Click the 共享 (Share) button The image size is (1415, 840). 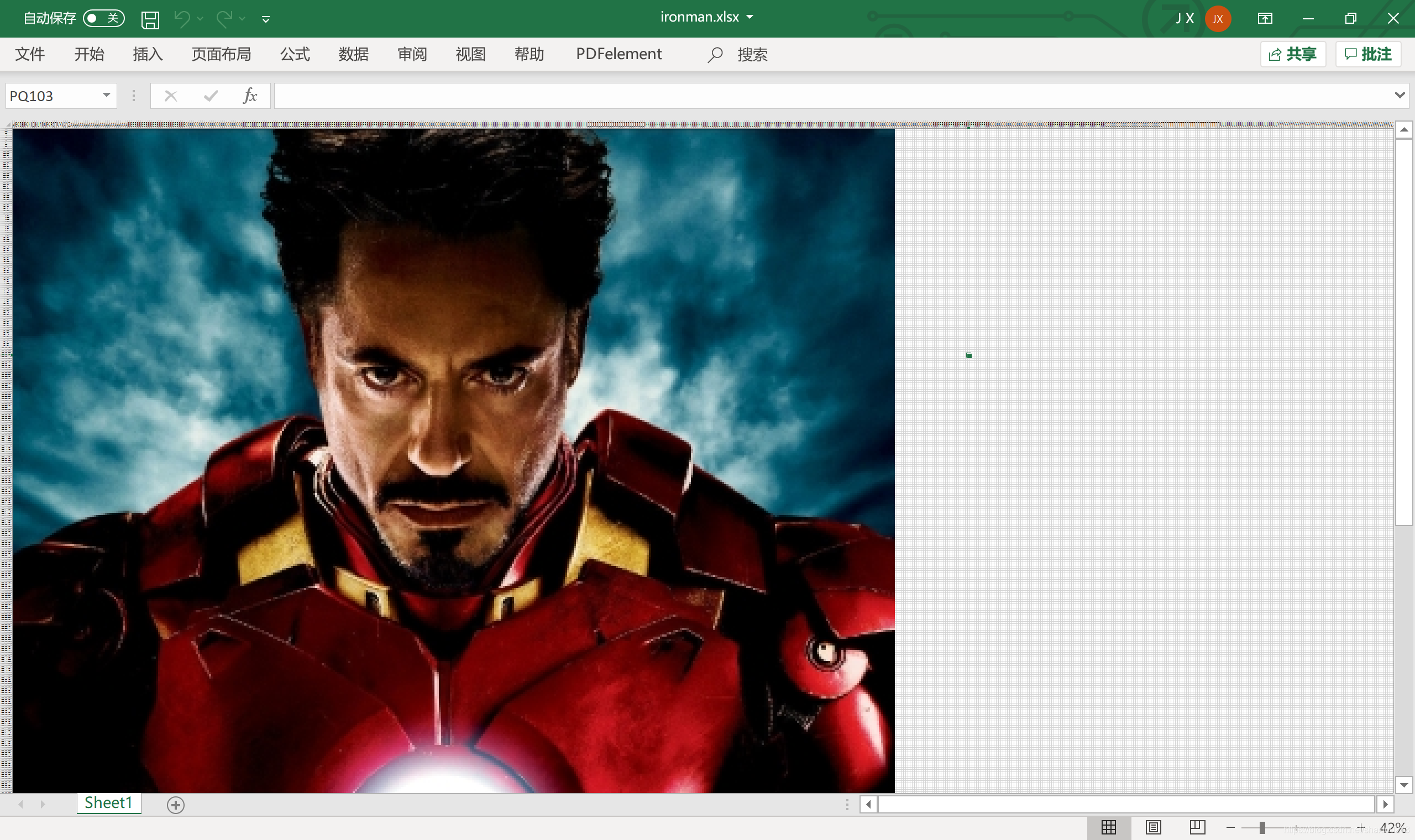pos(1292,54)
